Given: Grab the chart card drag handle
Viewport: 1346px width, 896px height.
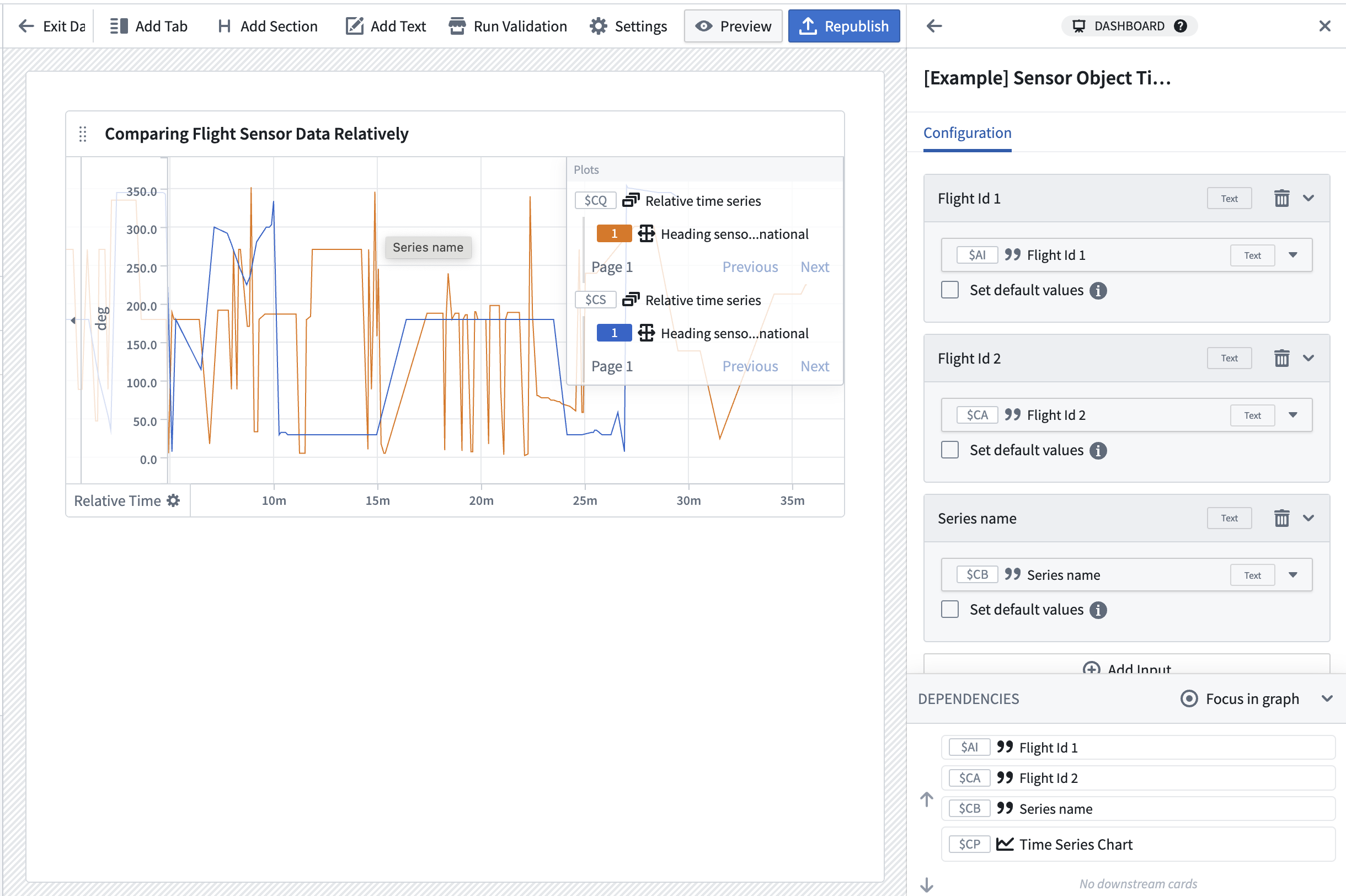Looking at the screenshot, I should [x=83, y=134].
